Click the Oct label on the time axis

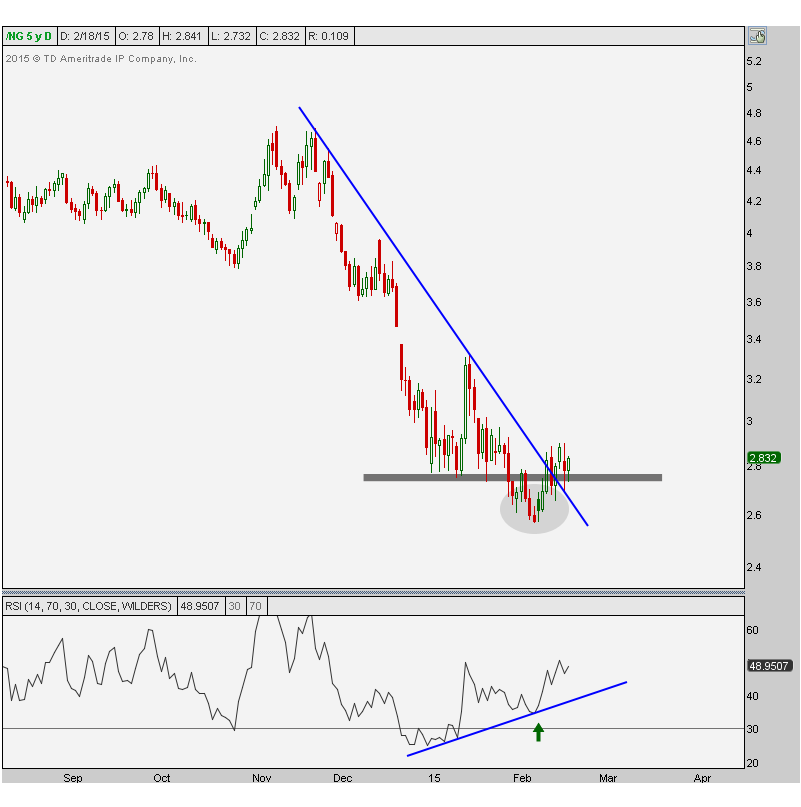(162, 778)
